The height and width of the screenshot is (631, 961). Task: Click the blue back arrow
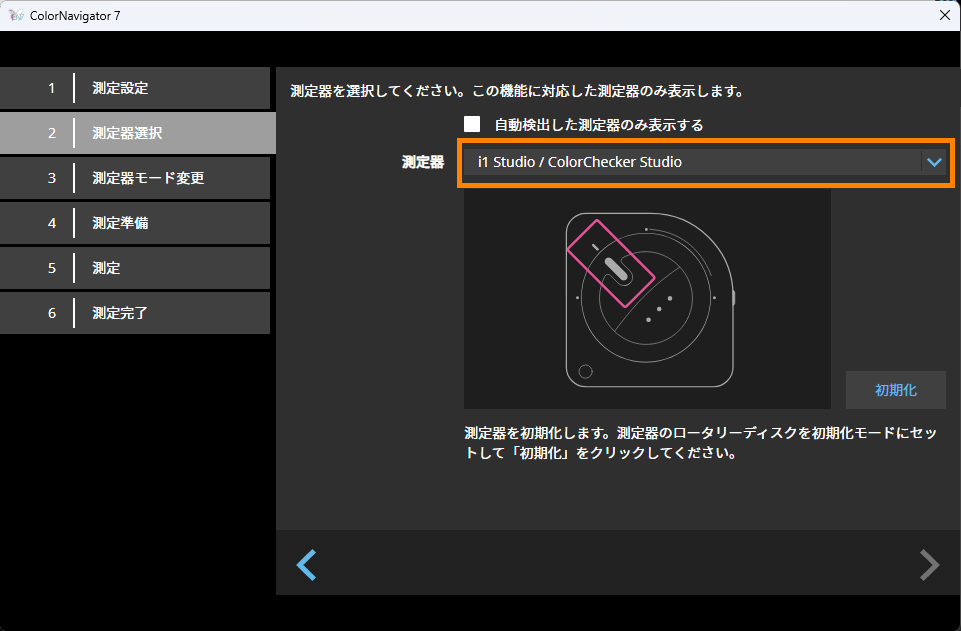point(306,564)
